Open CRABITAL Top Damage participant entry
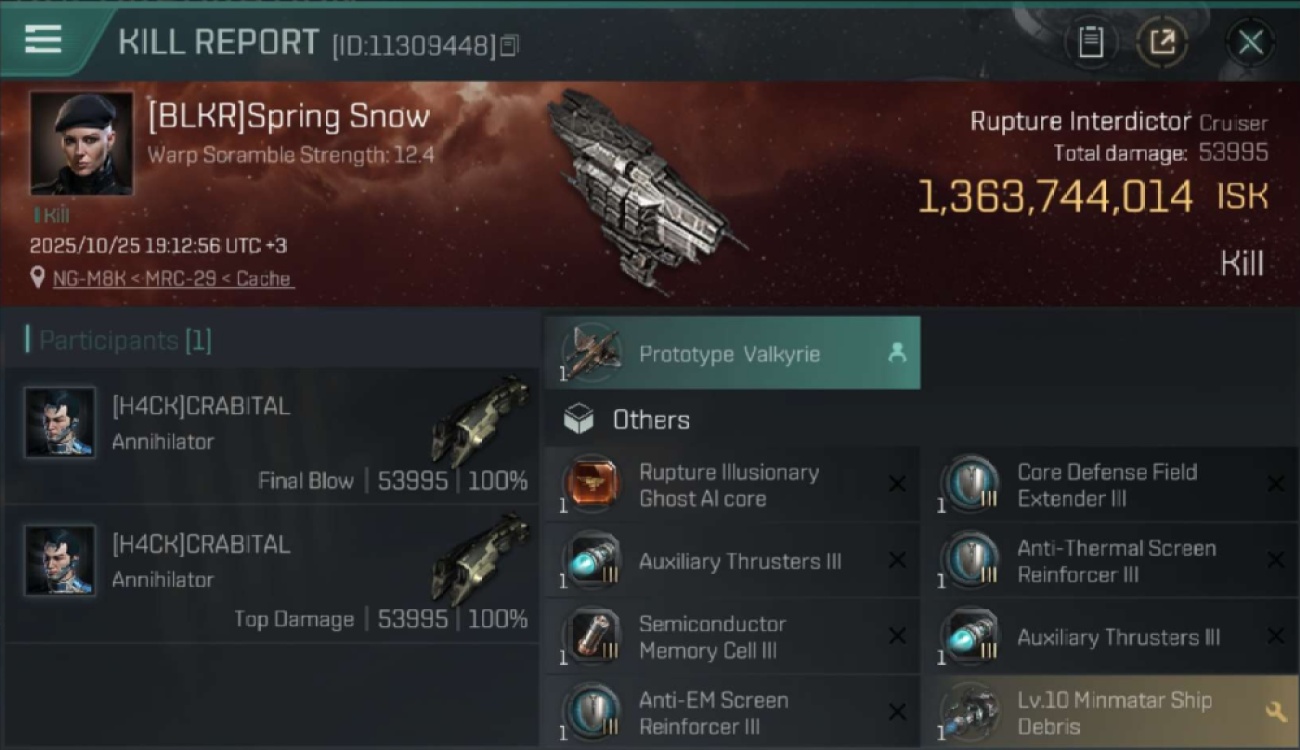 tap(271, 575)
